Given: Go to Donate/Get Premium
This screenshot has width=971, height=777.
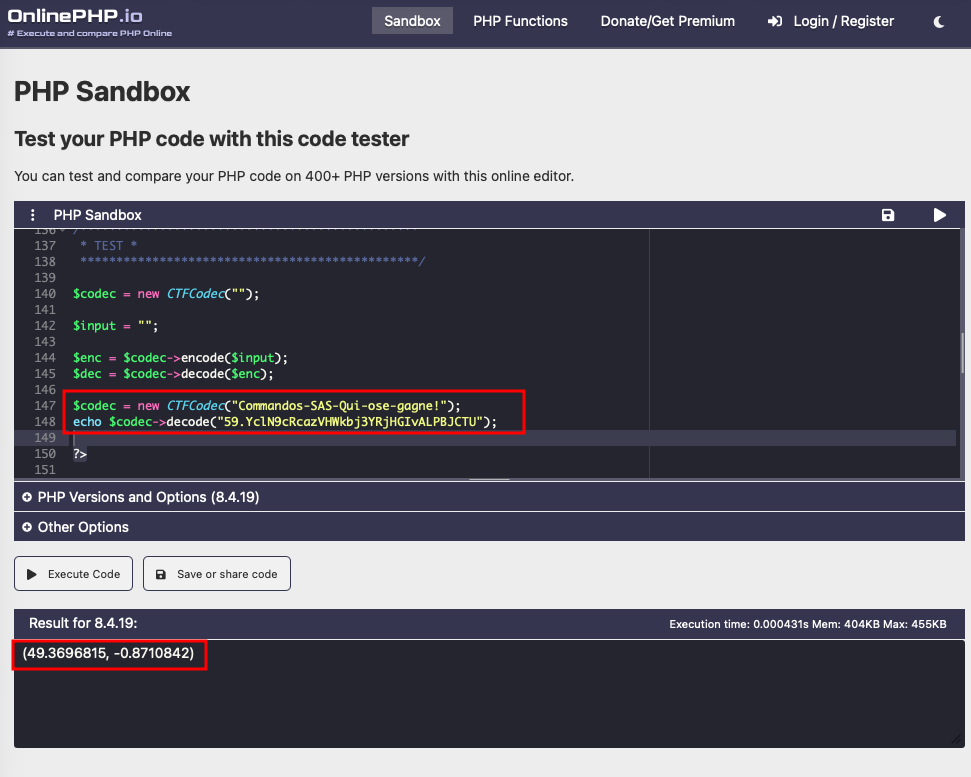Looking at the screenshot, I should click(x=668, y=21).
